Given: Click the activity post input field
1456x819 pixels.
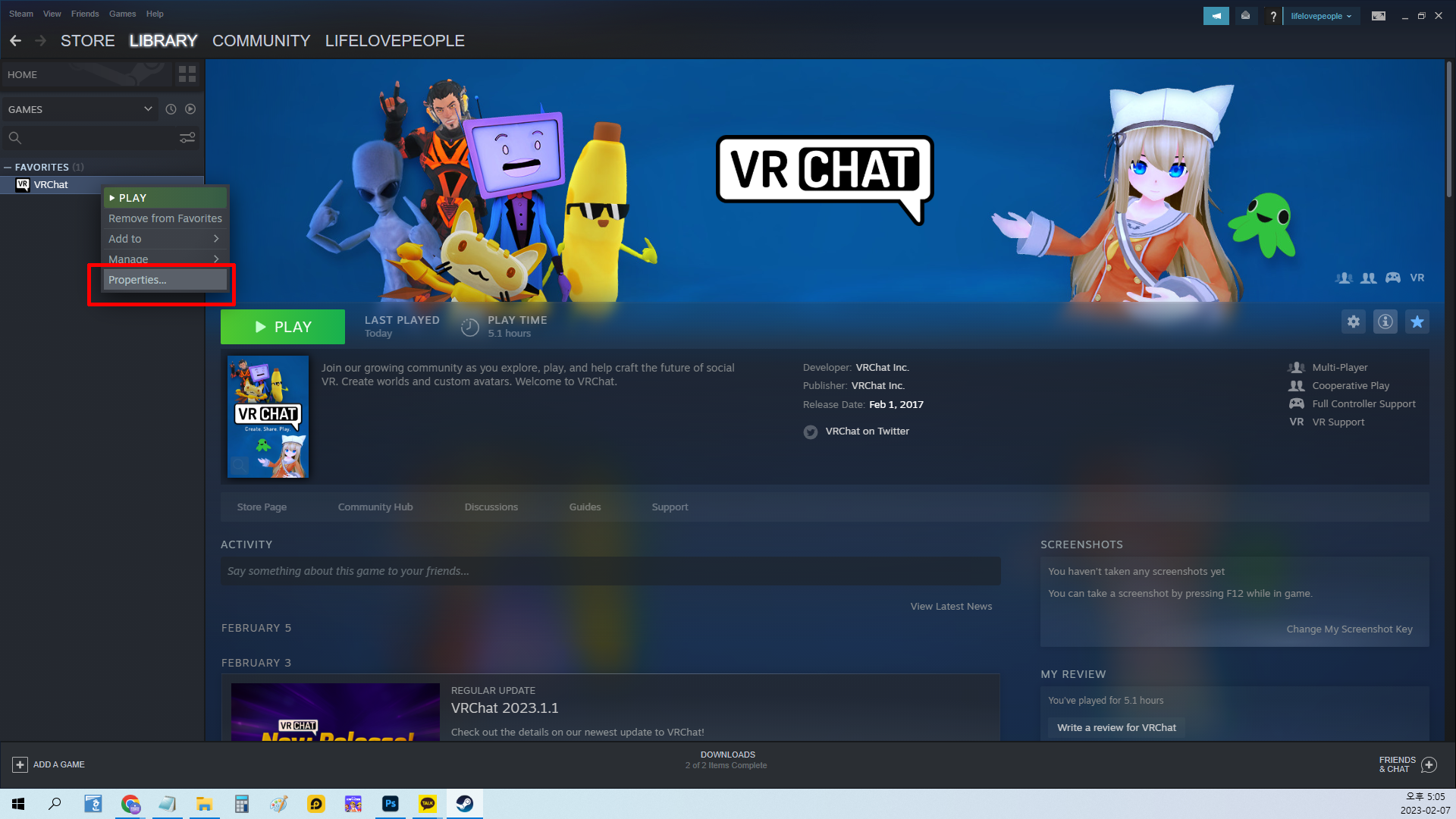Looking at the screenshot, I should (x=610, y=571).
